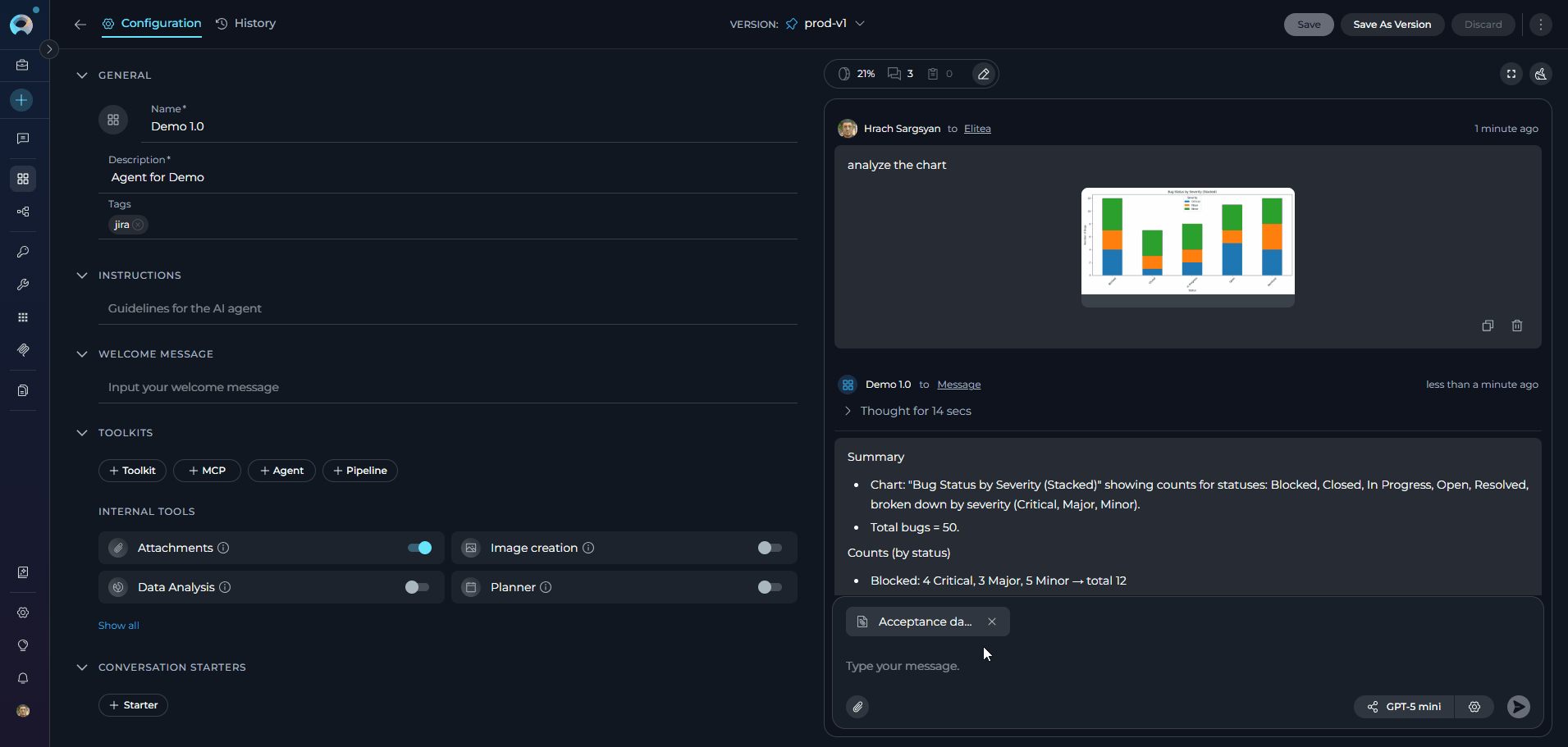The width and height of the screenshot is (1568, 747).
Task: Collapse the CONVERSATION STARTERS section
Action: 82,667
